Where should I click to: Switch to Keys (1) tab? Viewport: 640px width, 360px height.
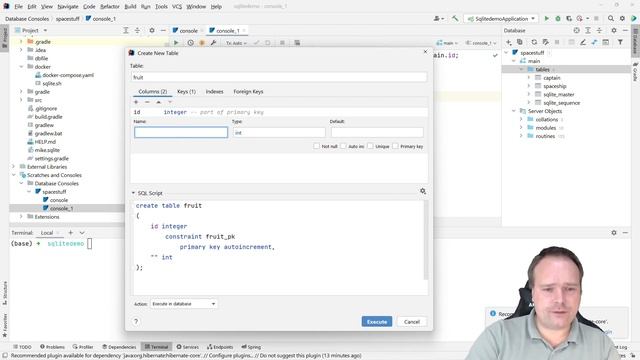coord(186,91)
